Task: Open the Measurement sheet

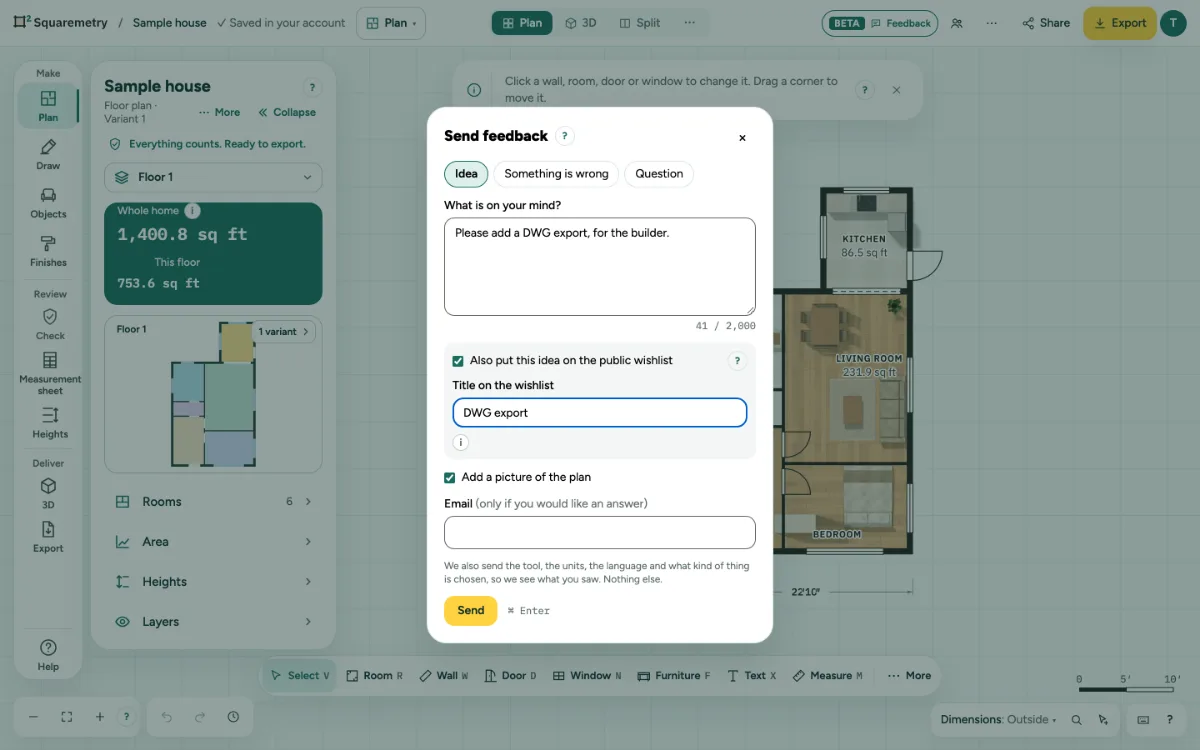Action: 49,372
